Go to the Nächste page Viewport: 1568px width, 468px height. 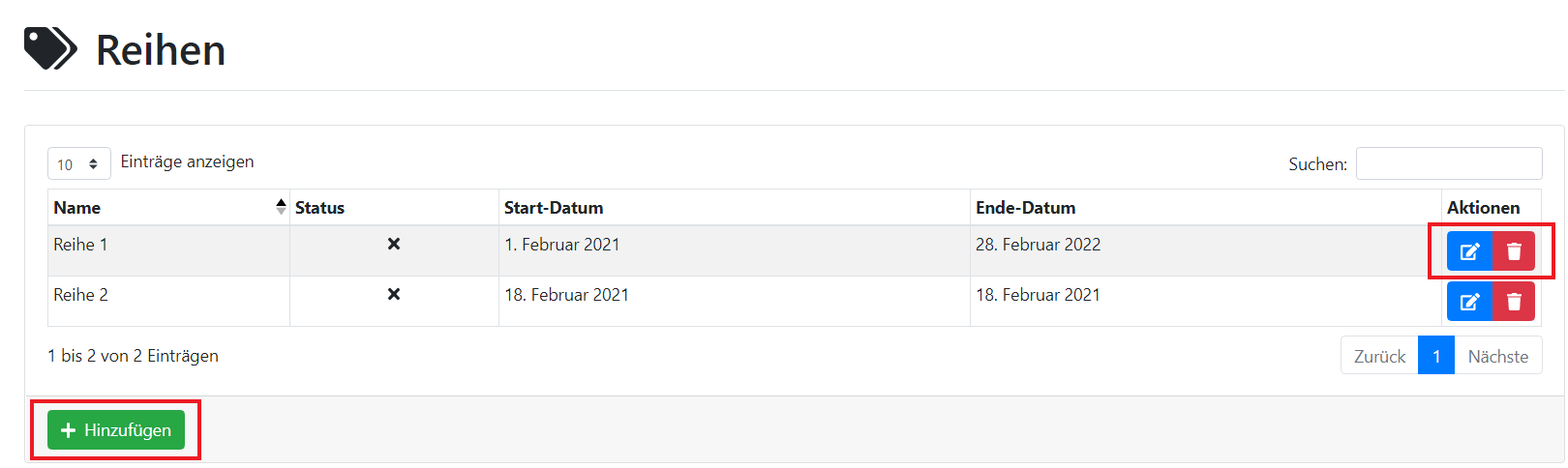click(x=1497, y=356)
